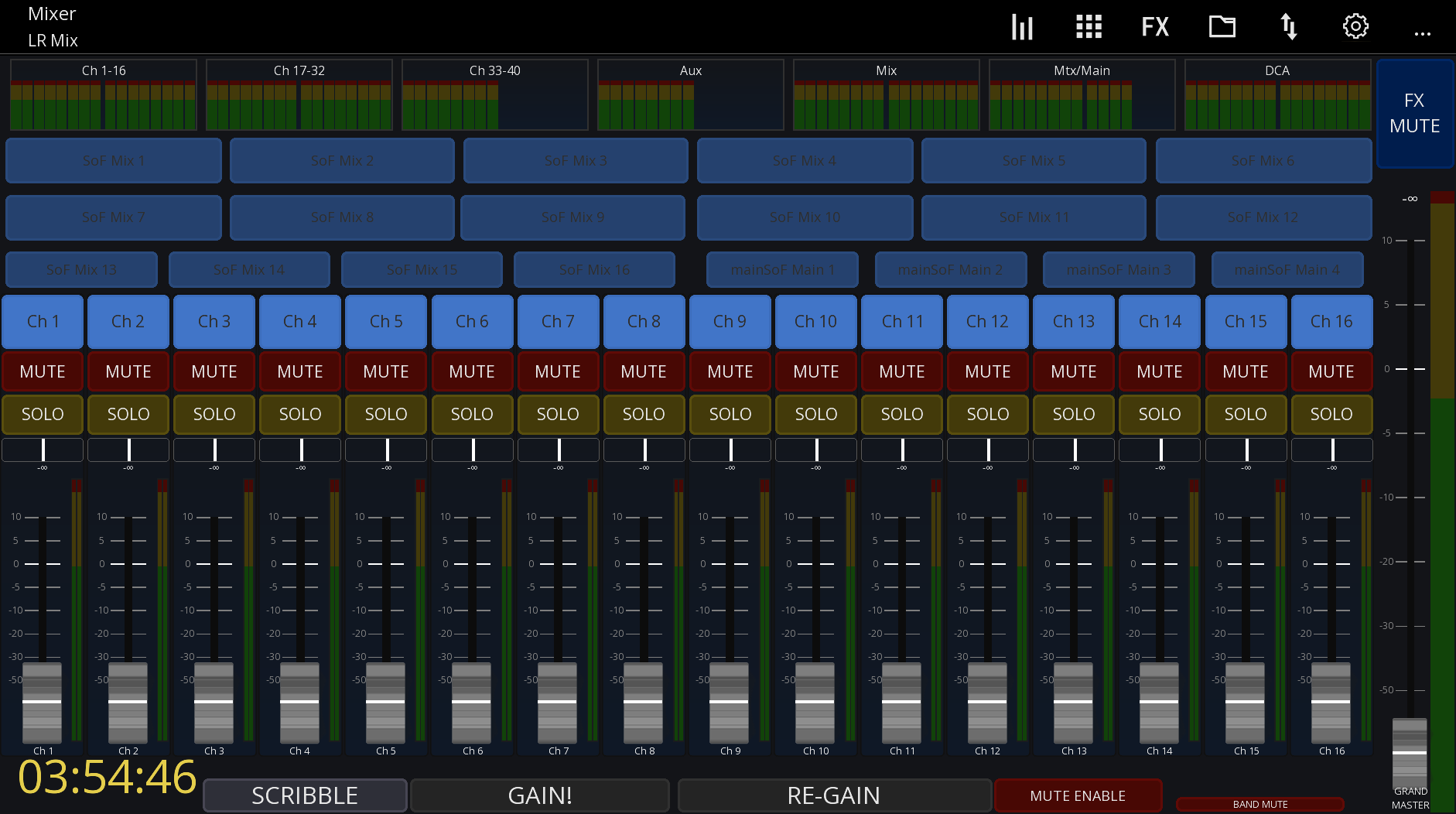Select the Ch 5 channel name button

pos(386,321)
